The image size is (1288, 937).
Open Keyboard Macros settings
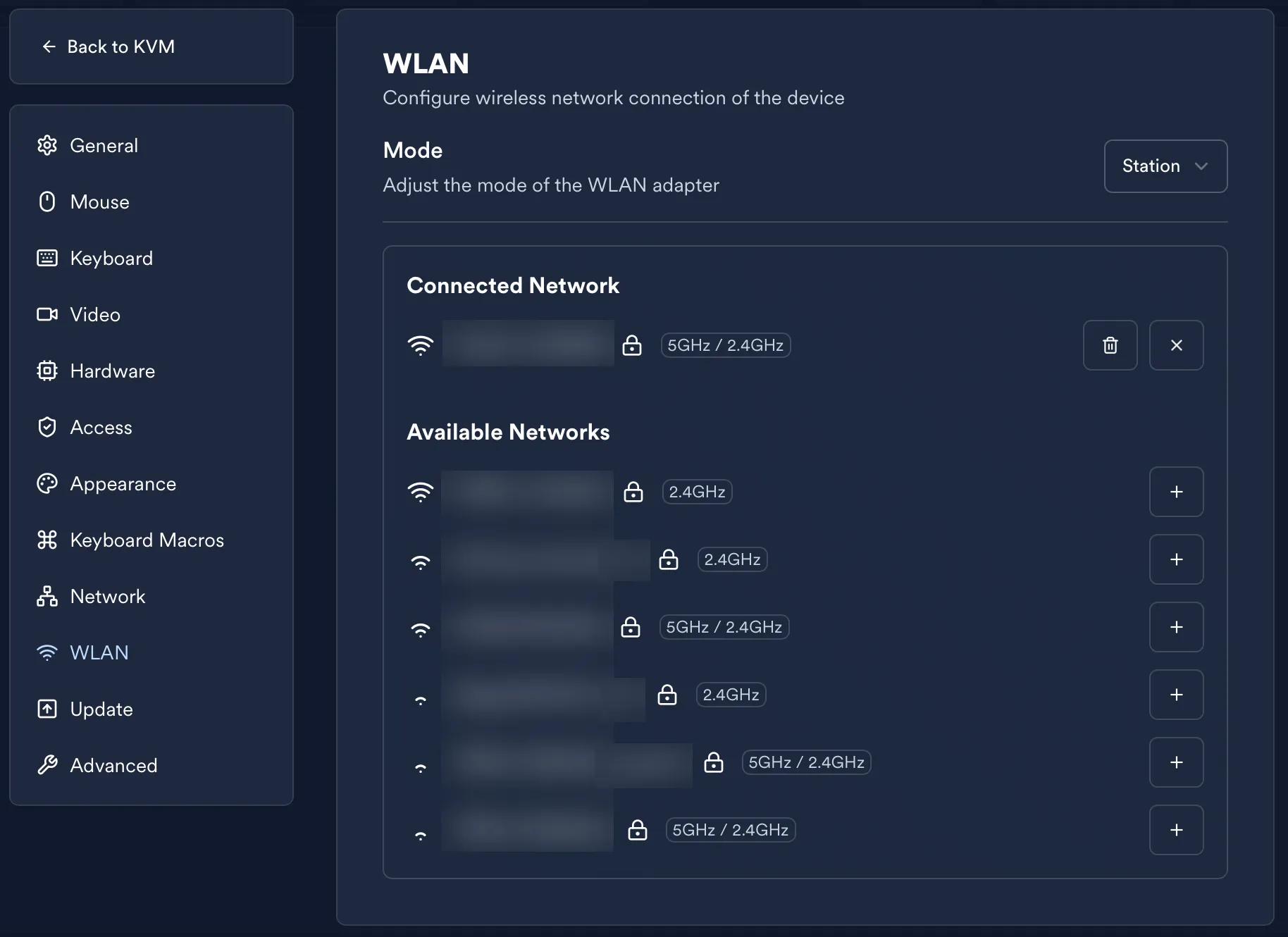click(x=147, y=540)
